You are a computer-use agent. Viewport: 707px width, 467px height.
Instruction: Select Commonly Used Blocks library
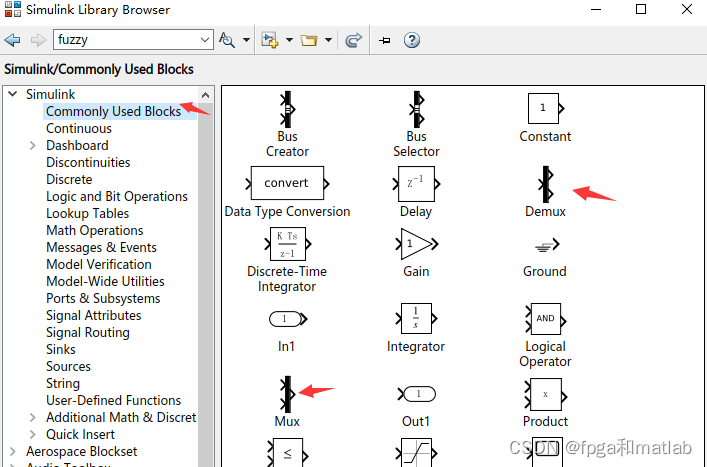pyautogui.click(x=113, y=111)
